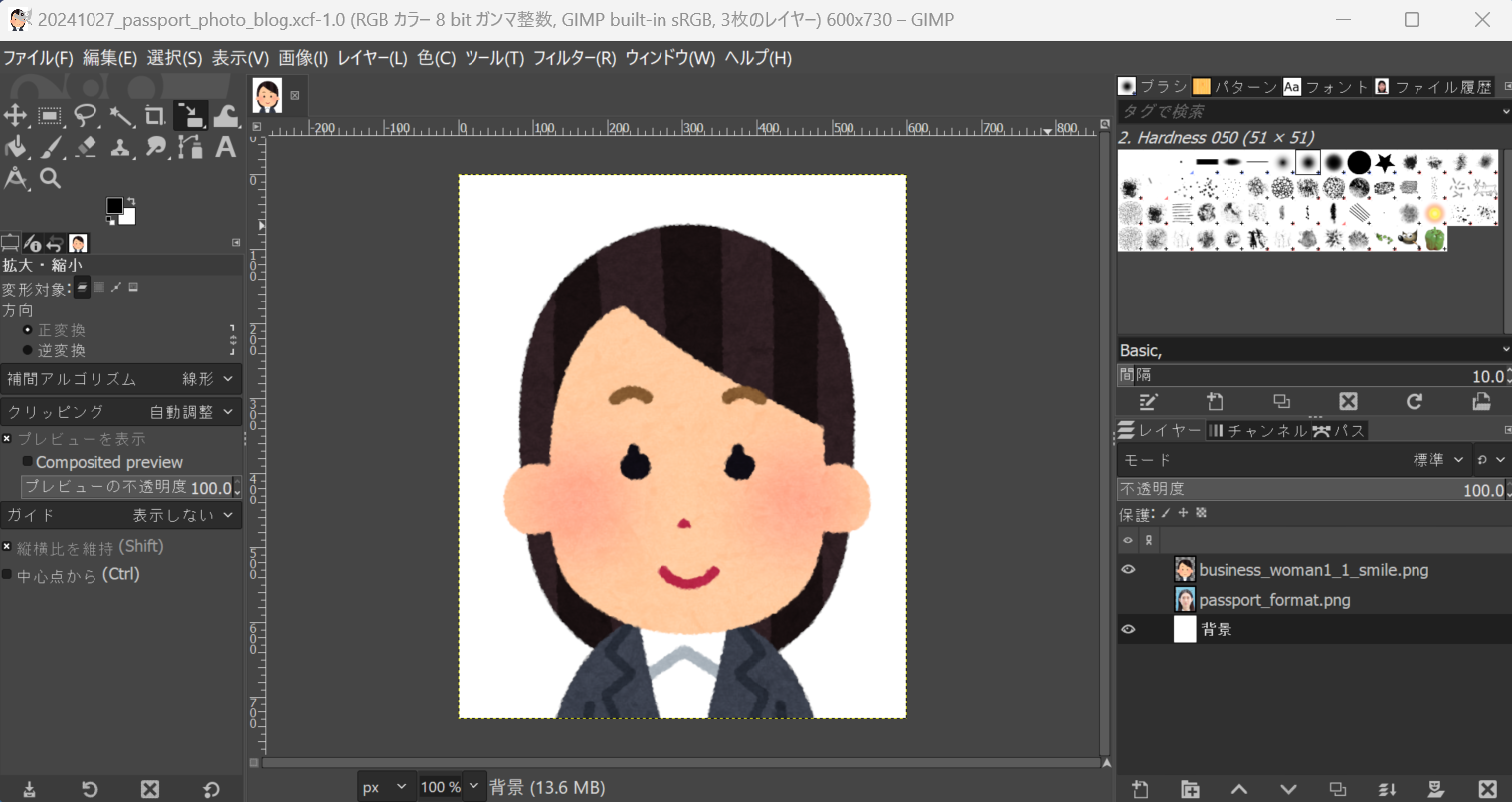Select the Move tool in toolbox
Screen dimensions: 1512x802
(x=15, y=115)
